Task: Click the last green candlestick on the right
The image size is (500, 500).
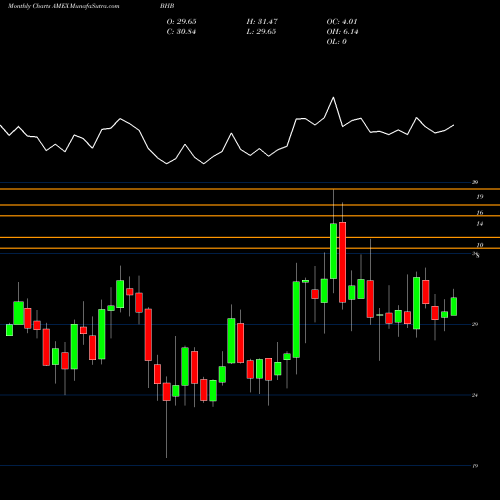Action: pos(454,306)
